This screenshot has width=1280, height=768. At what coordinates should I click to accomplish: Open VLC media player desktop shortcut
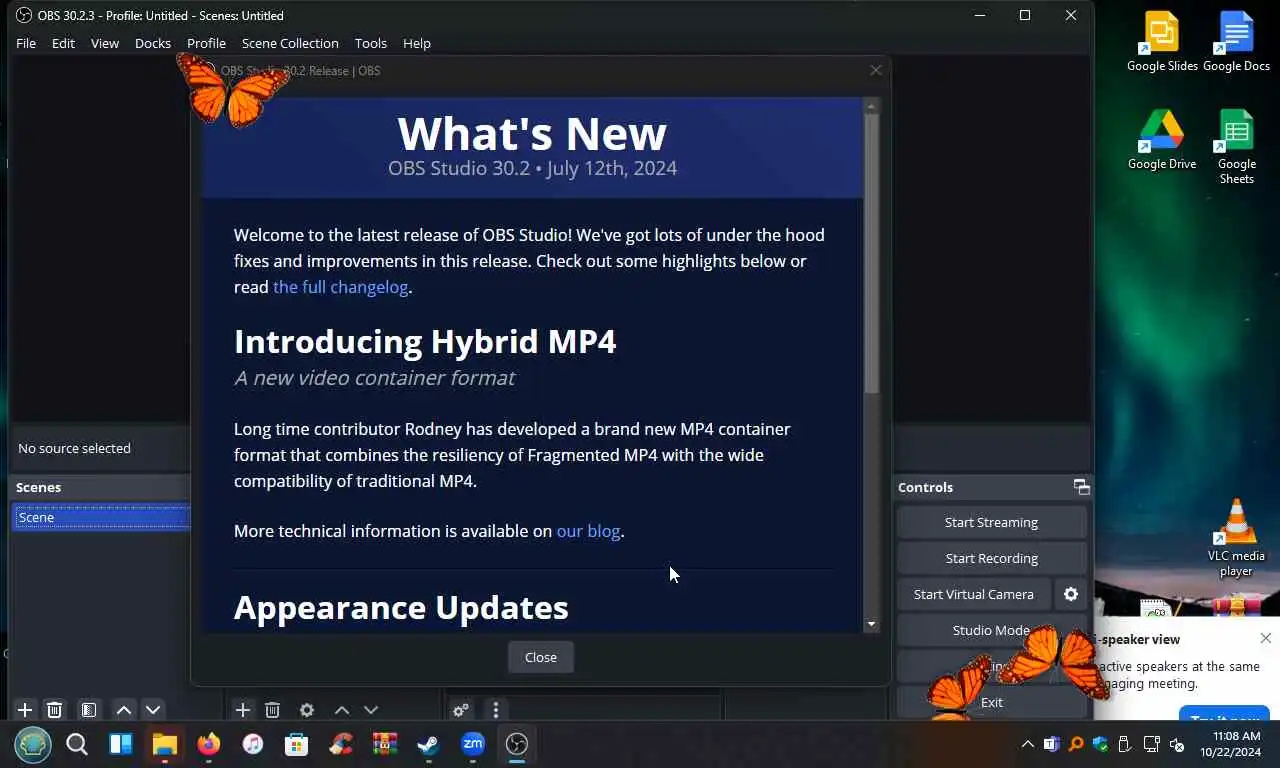pyautogui.click(x=1236, y=538)
